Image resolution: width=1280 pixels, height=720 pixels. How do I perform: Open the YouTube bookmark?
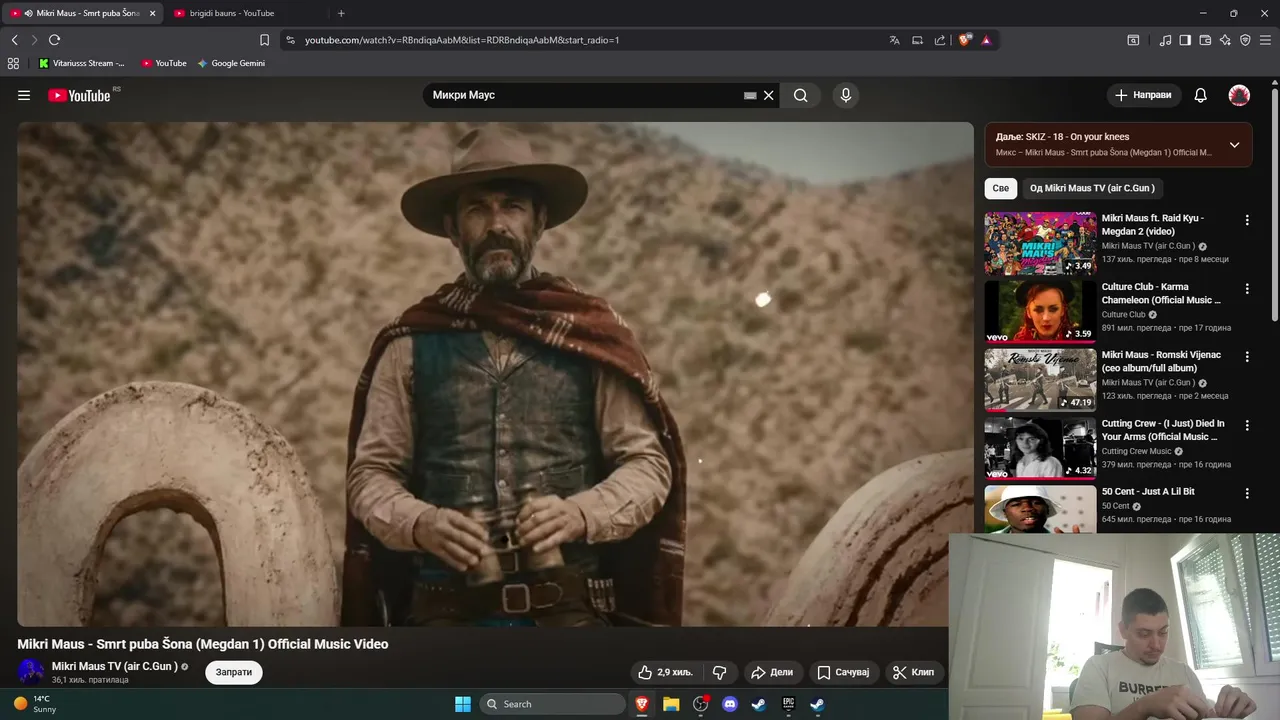pos(164,63)
